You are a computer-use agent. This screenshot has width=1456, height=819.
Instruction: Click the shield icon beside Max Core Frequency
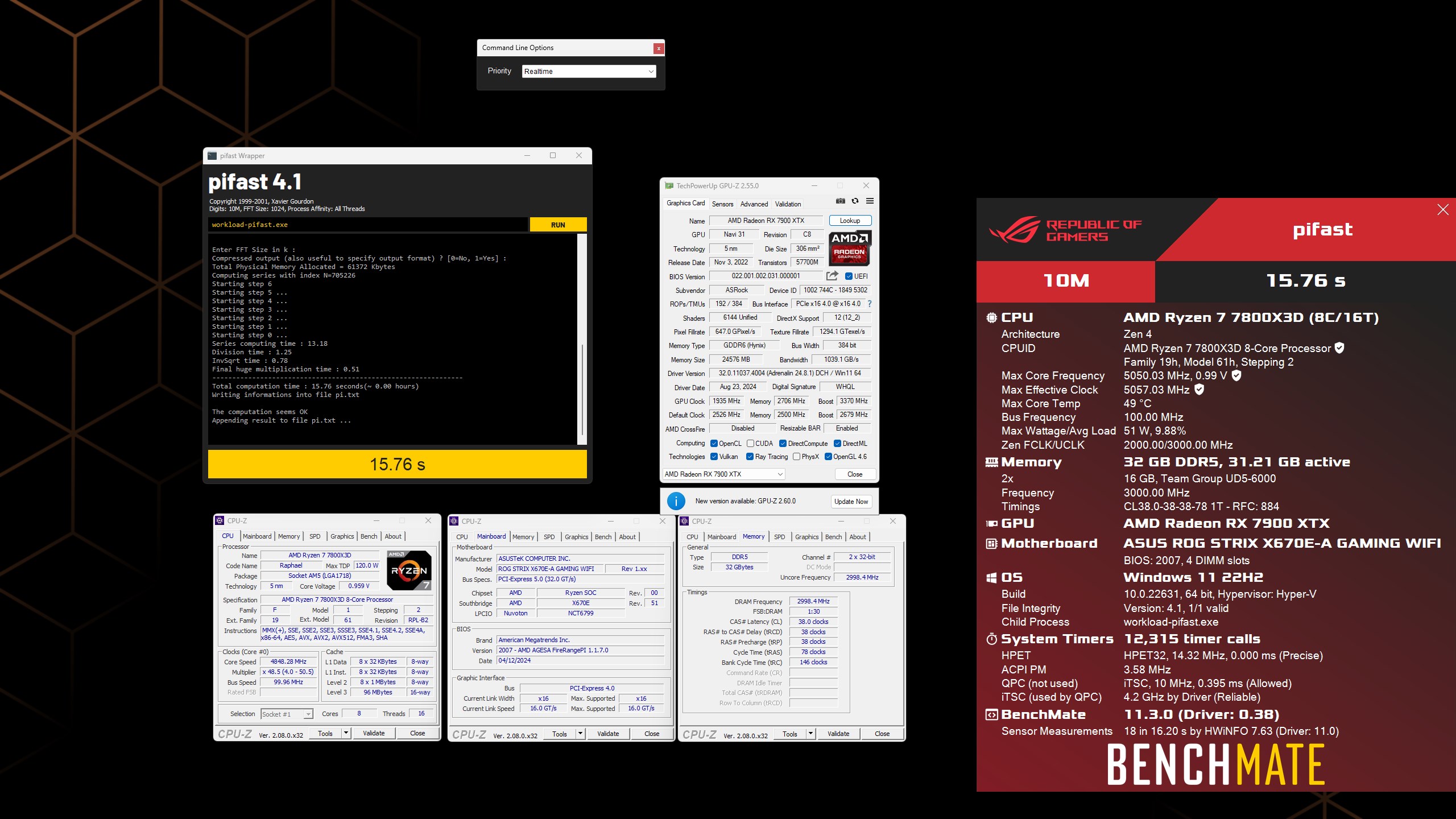coord(1236,375)
